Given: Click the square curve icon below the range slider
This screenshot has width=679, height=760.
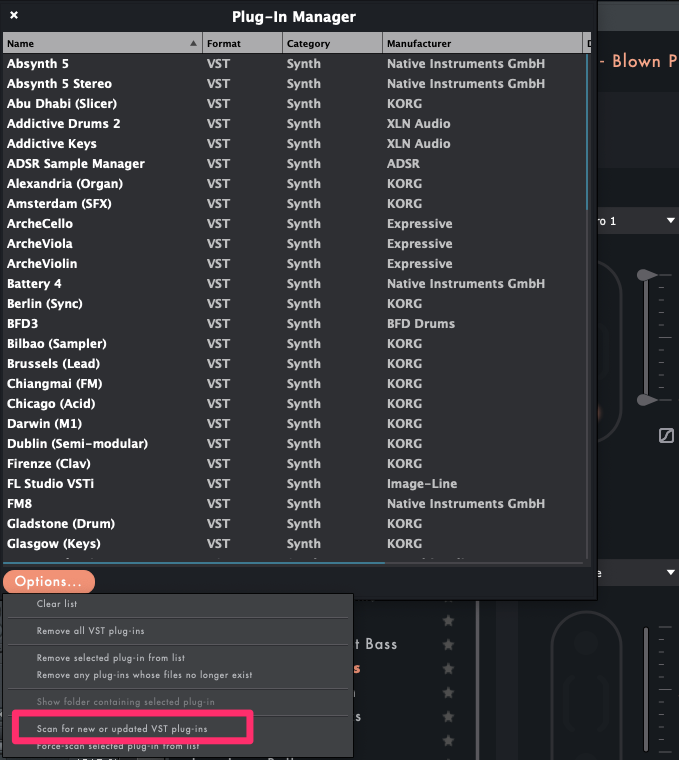Looking at the screenshot, I should (667, 435).
